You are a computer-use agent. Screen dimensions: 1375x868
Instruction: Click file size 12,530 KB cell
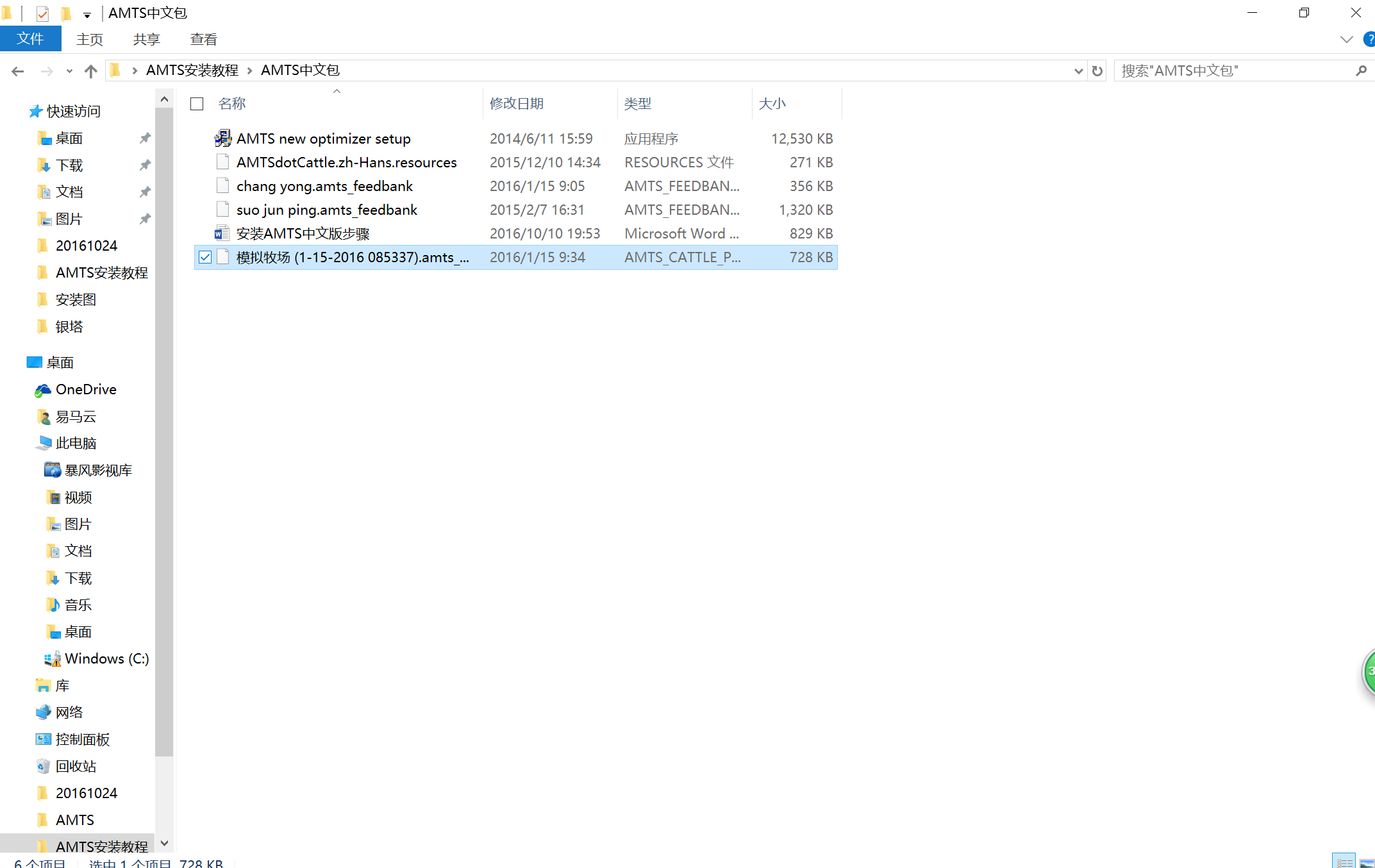point(802,138)
